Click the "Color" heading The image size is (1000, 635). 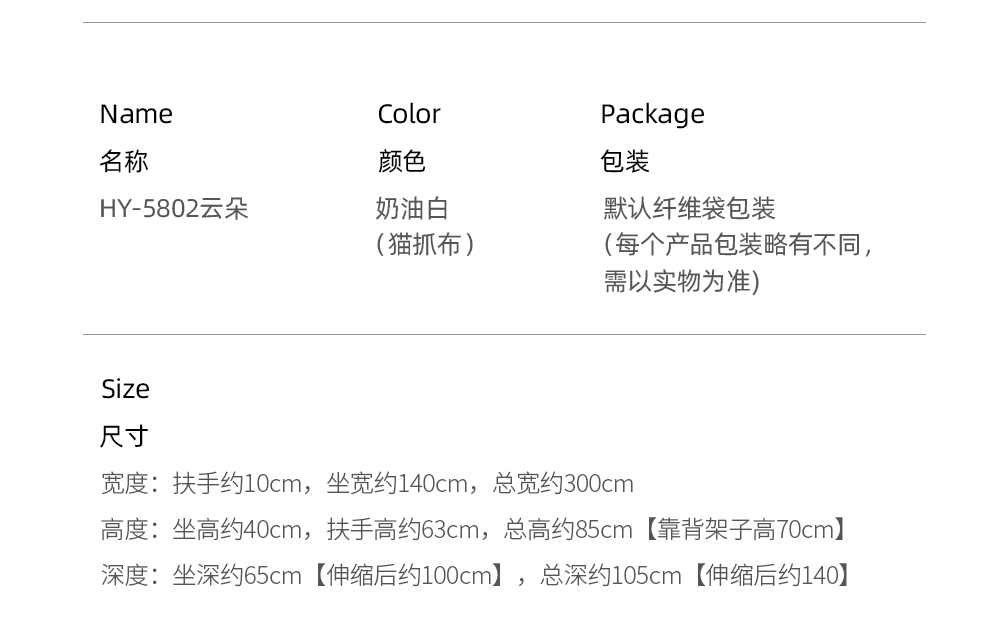click(409, 114)
